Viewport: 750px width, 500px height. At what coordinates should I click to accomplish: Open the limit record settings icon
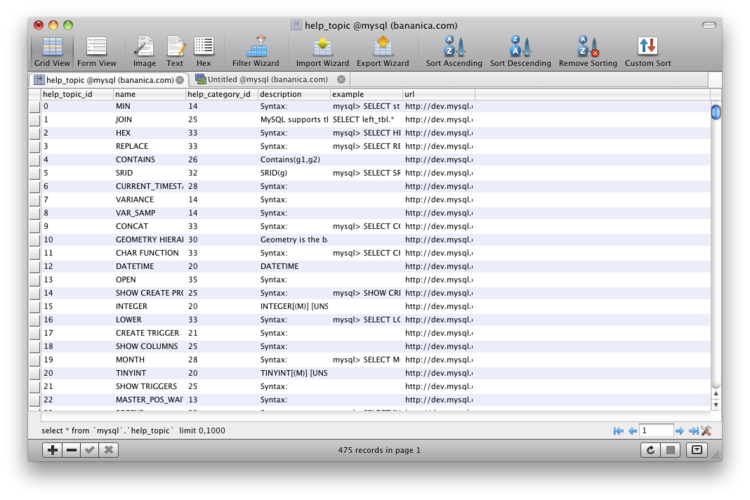pyautogui.click(x=706, y=431)
